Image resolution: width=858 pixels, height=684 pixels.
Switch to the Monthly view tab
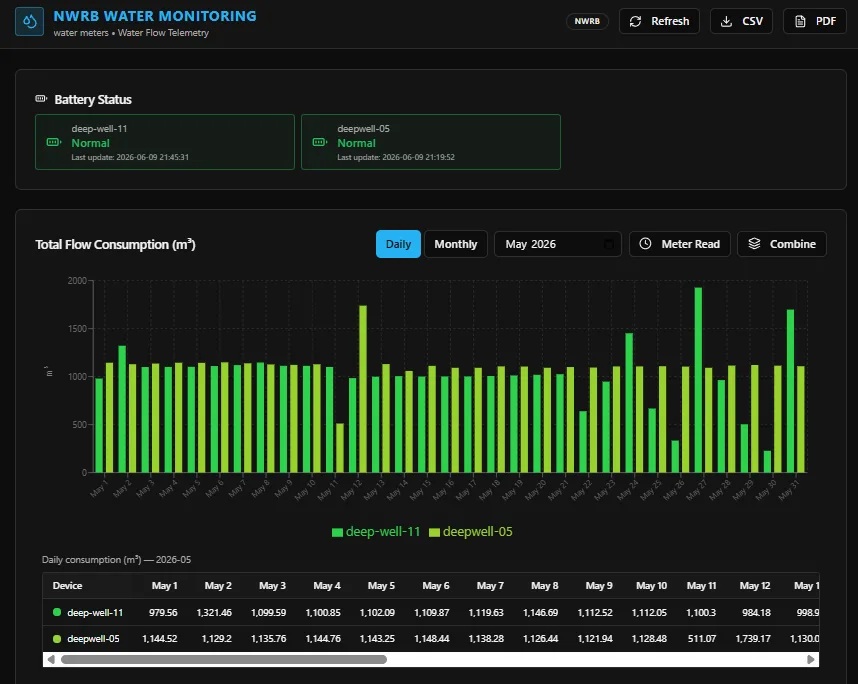[x=455, y=244]
